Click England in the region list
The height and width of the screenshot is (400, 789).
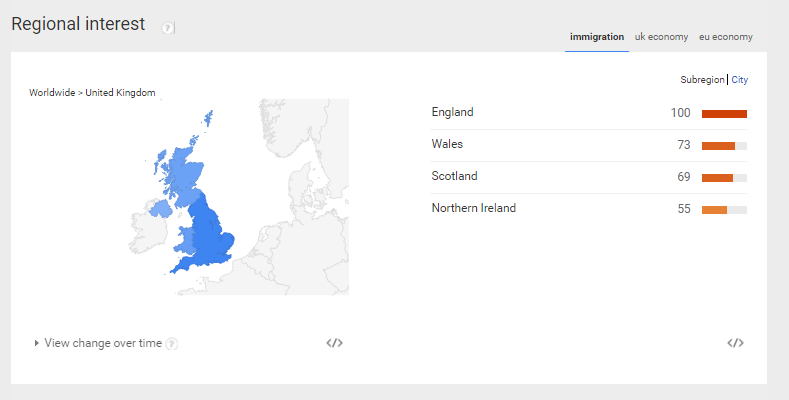(x=452, y=112)
